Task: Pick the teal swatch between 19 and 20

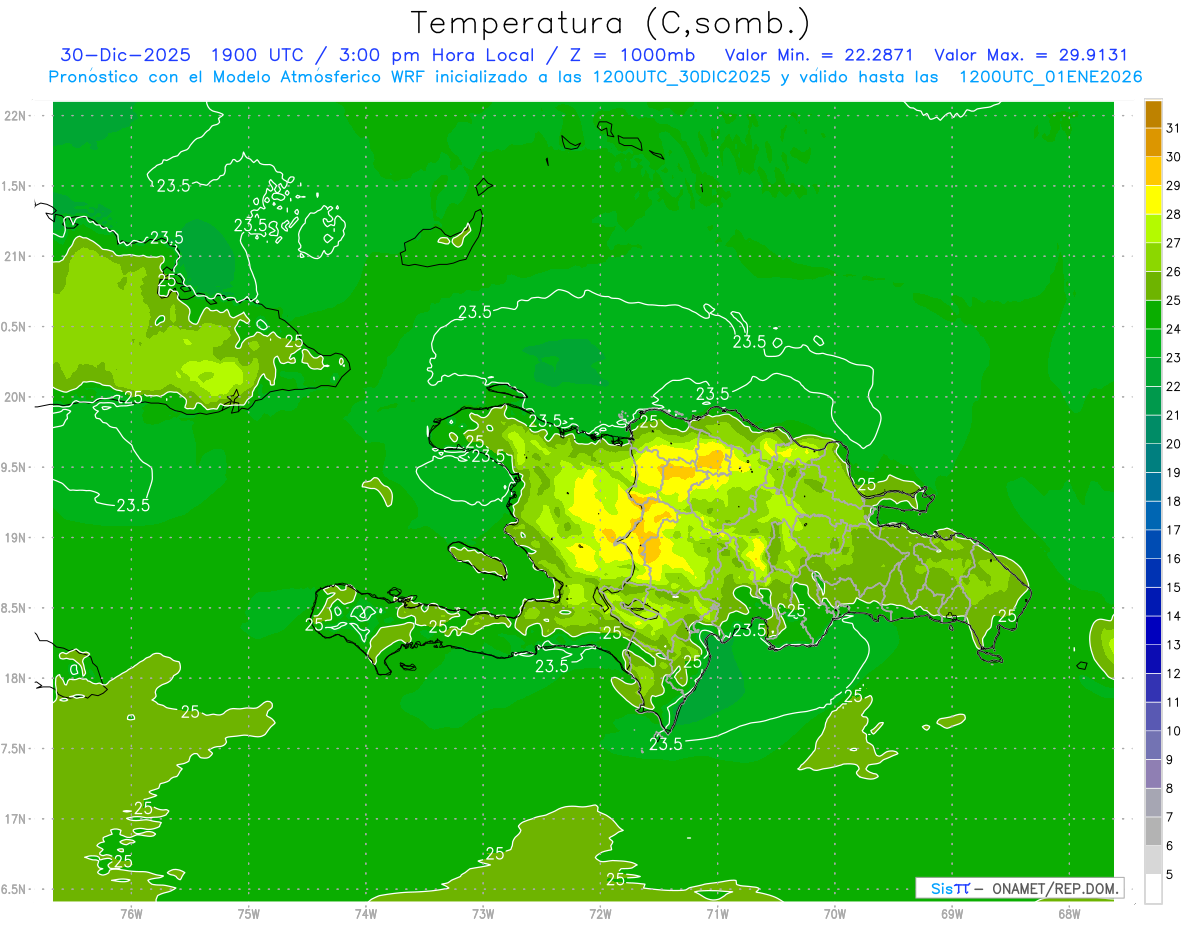Action: click(x=1153, y=458)
